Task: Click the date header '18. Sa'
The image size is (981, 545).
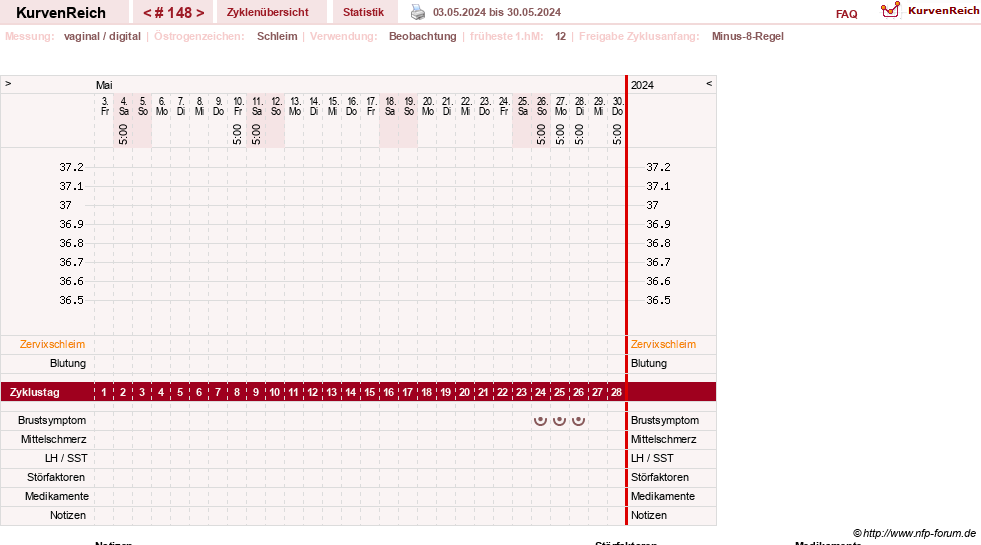Action: point(390,106)
